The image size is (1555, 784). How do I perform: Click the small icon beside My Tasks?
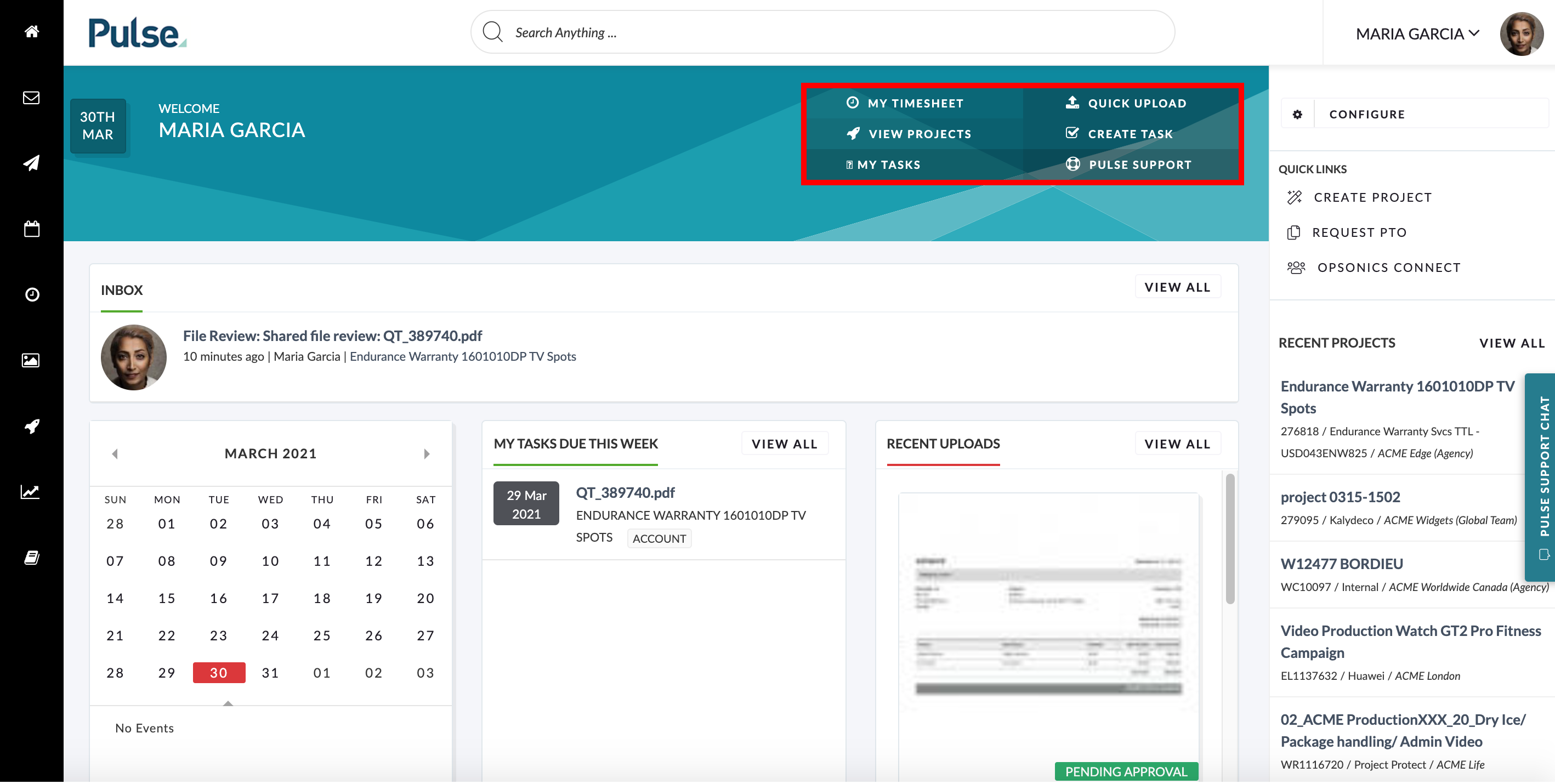click(x=849, y=165)
